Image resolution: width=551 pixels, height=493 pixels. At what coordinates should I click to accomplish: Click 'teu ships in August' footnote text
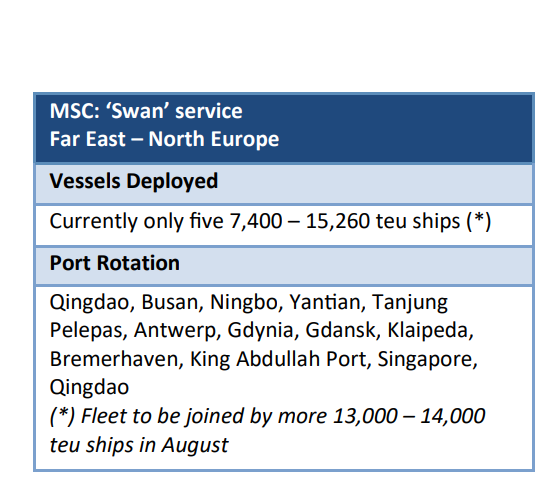(x=139, y=446)
